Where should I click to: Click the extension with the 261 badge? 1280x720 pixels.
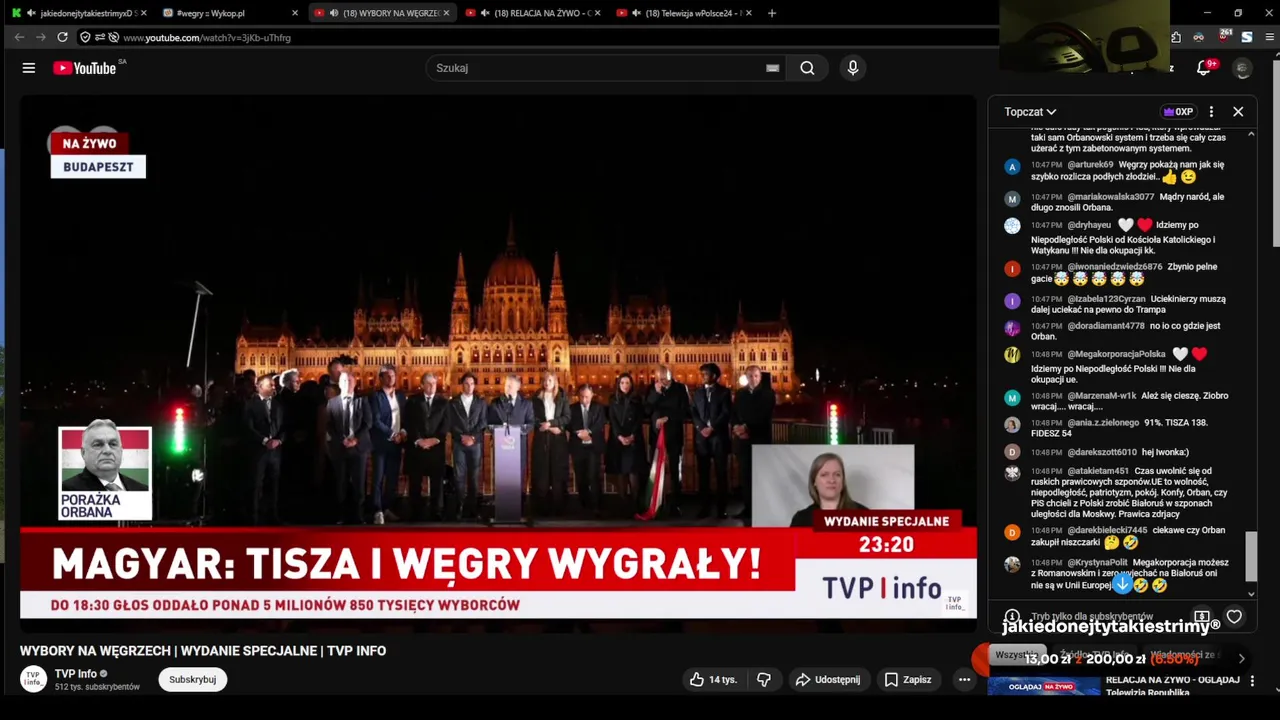1224,36
